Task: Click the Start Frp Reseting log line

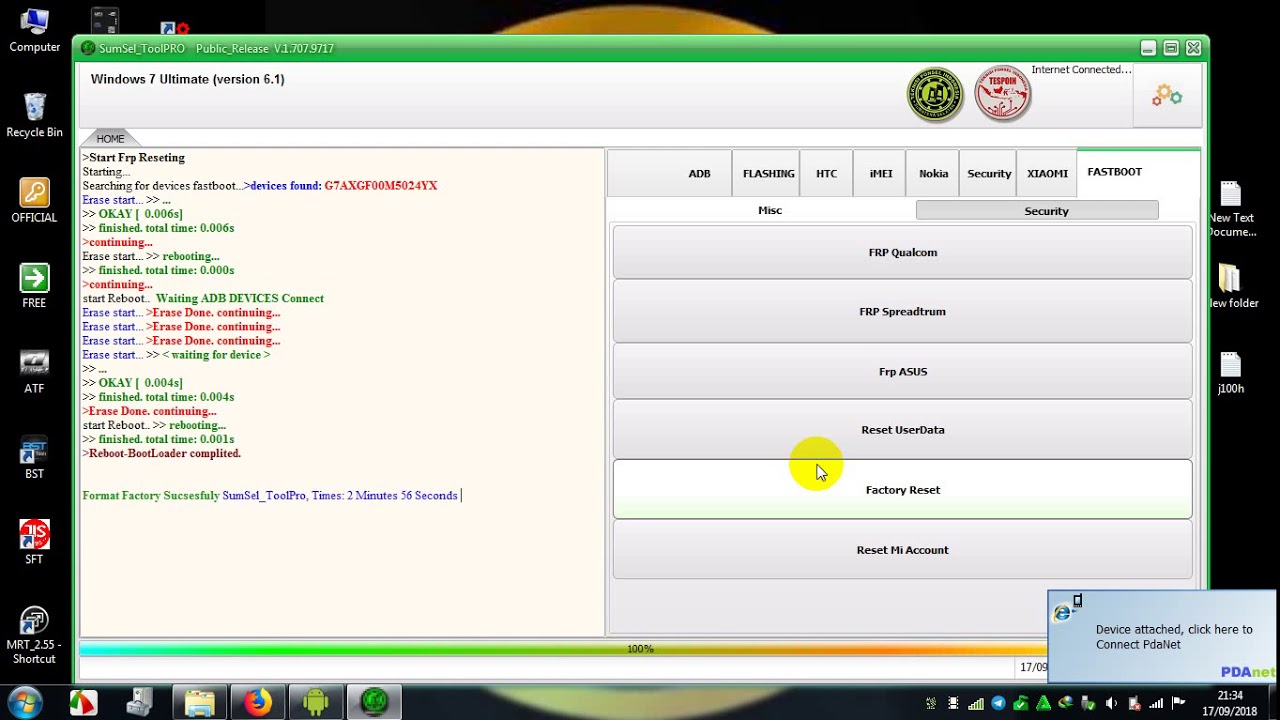Action: [134, 158]
